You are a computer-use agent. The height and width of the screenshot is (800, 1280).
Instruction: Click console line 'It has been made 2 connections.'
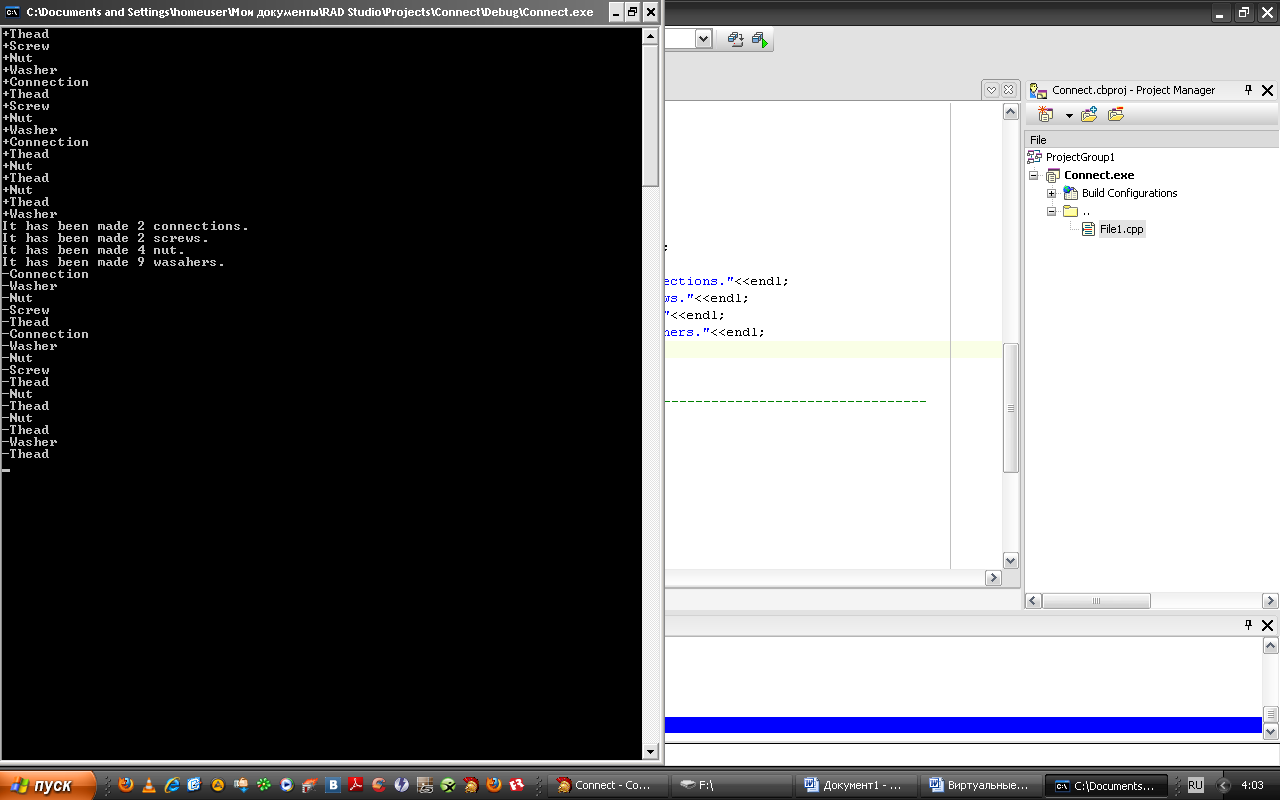coord(125,226)
